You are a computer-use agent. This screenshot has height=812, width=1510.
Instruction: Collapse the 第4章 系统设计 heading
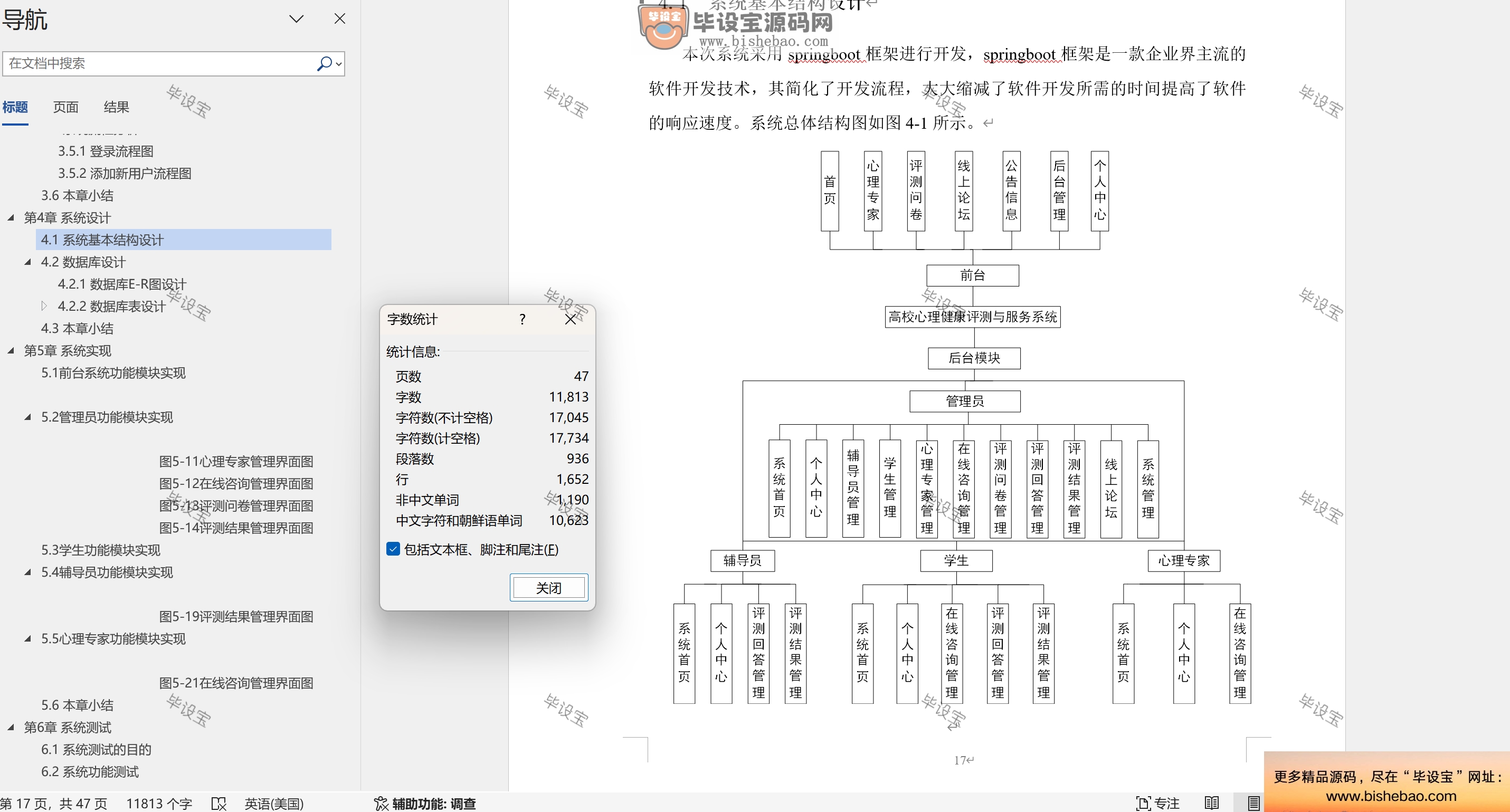pos(11,218)
